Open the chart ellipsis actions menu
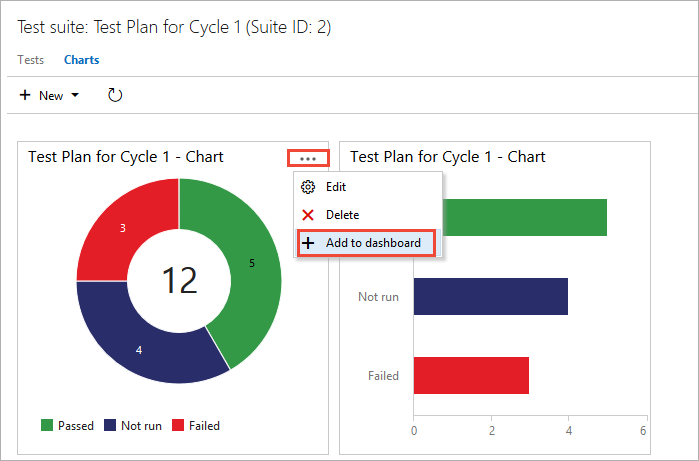 click(308, 158)
